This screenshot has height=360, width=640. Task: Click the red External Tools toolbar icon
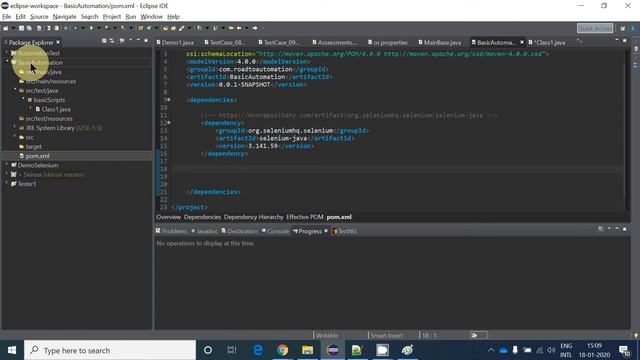[x=123, y=28]
